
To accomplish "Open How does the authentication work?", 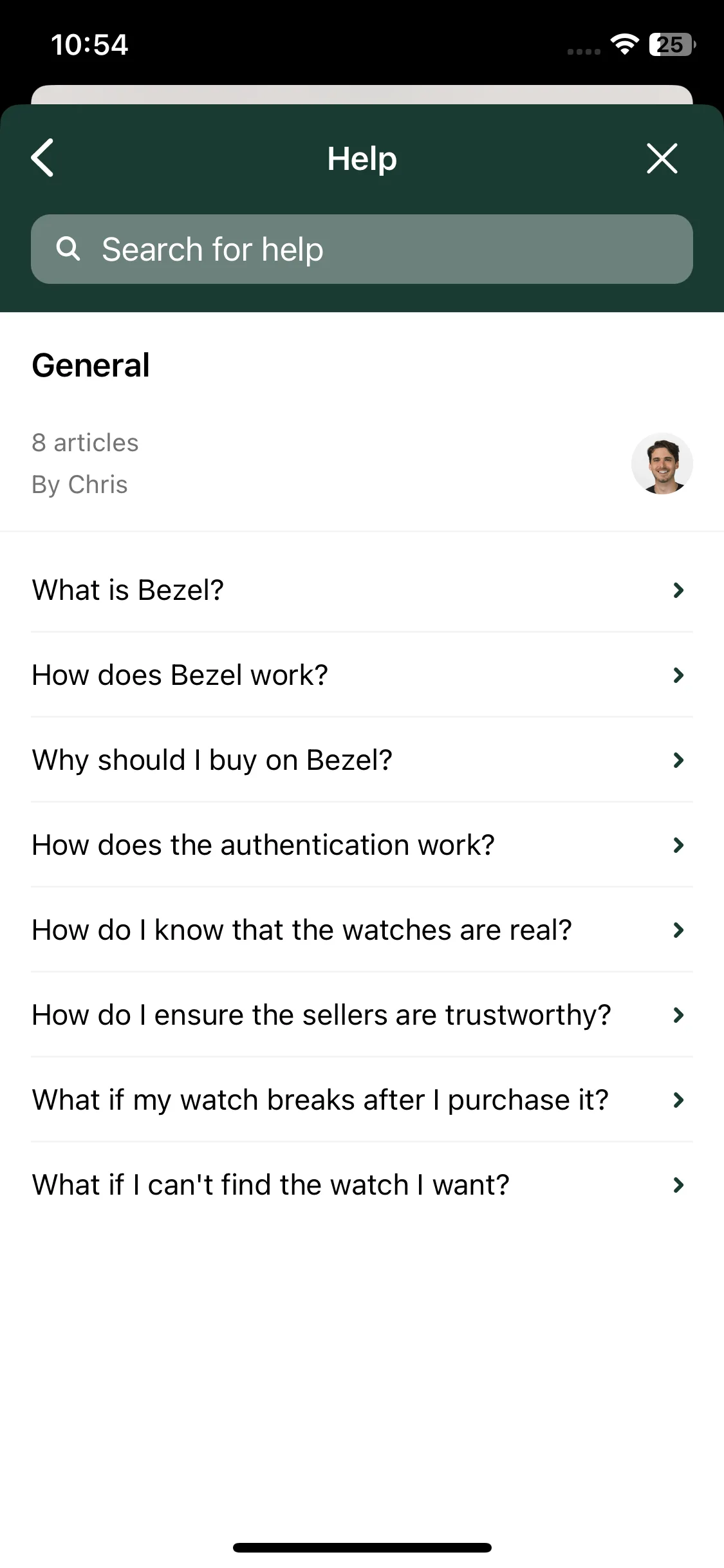I will tap(362, 845).
